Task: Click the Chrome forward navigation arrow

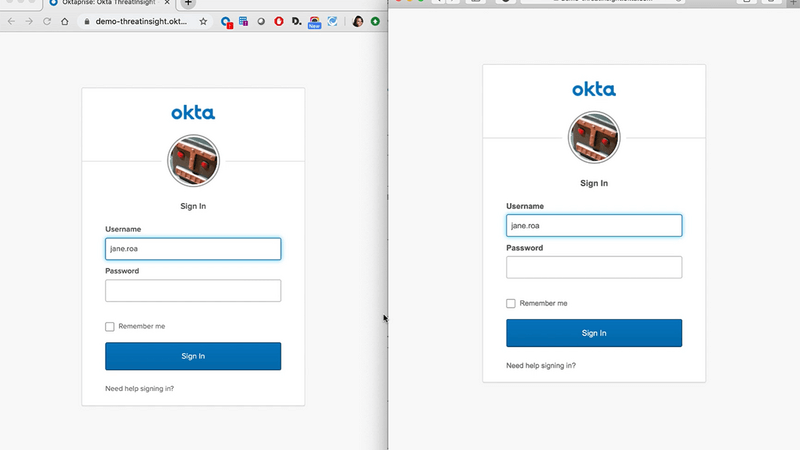Action: [x=28, y=21]
